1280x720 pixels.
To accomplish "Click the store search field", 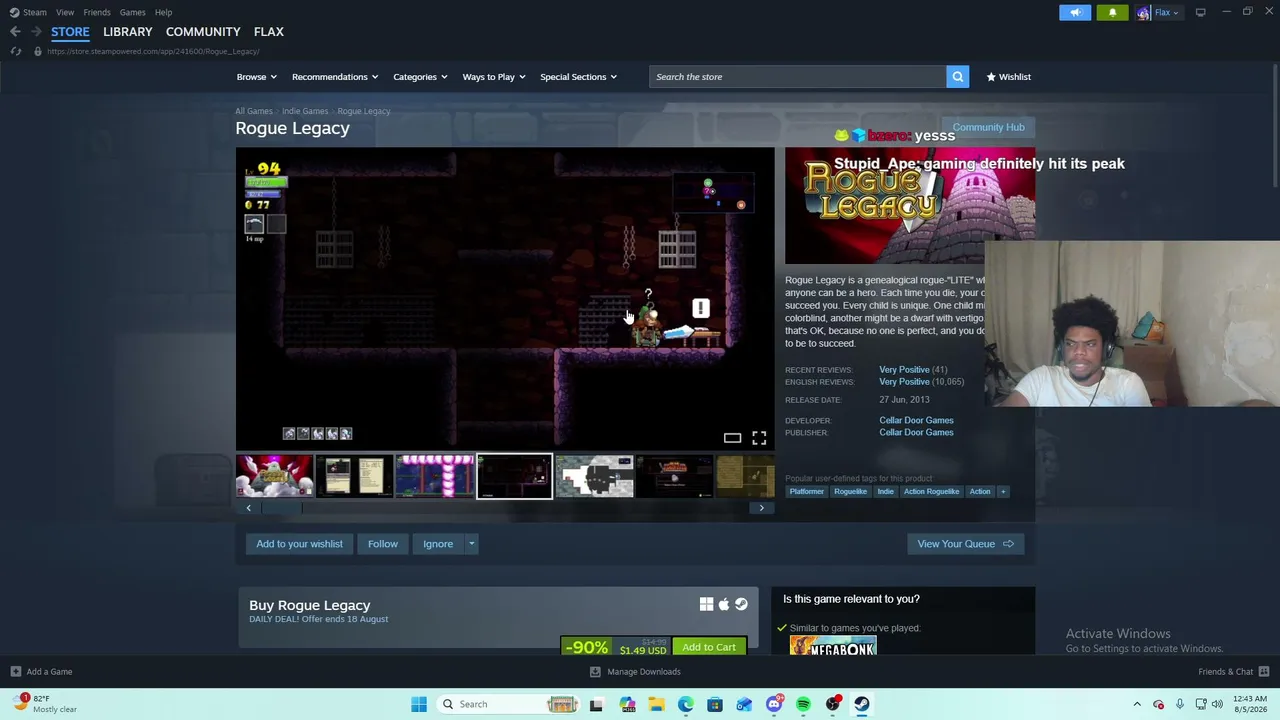I will pyautogui.click(x=797, y=77).
